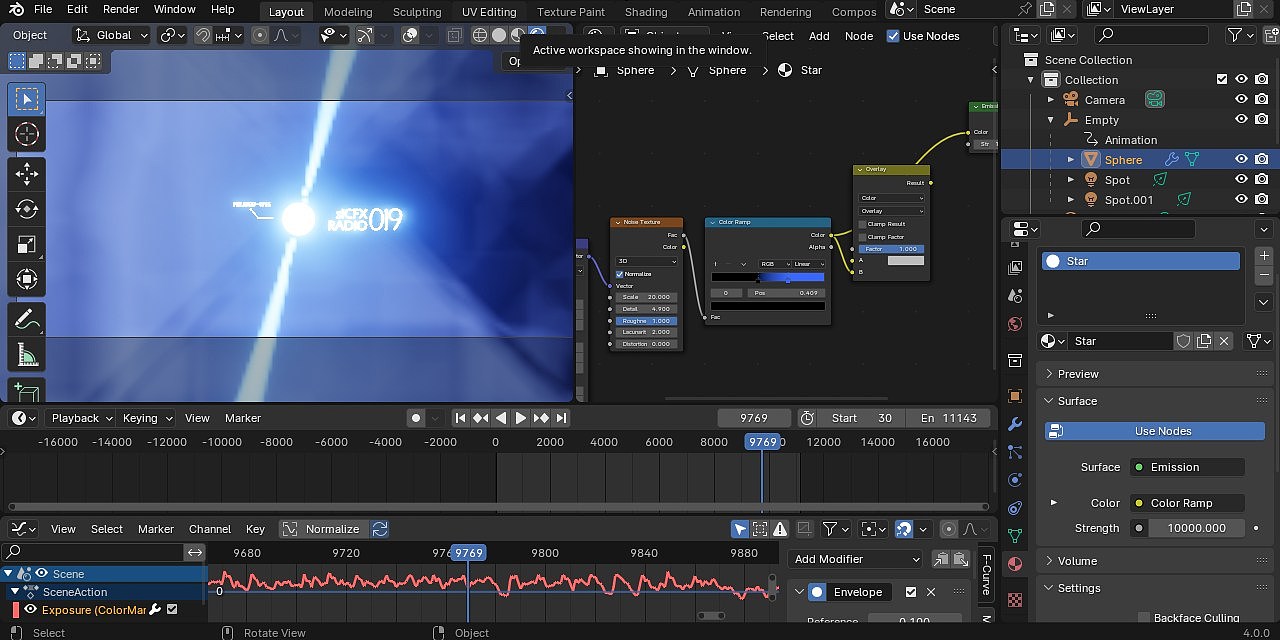The width and height of the screenshot is (1280, 640).
Task: Click the Roughness slider in Noise Texture node
Action: tap(646, 321)
